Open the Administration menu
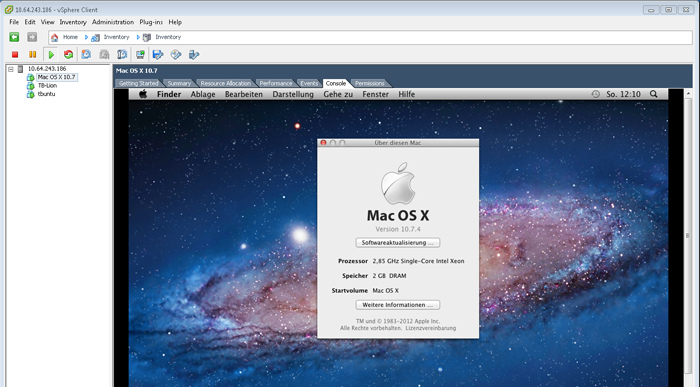Screen dimensions: 700x387 click(x=113, y=22)
